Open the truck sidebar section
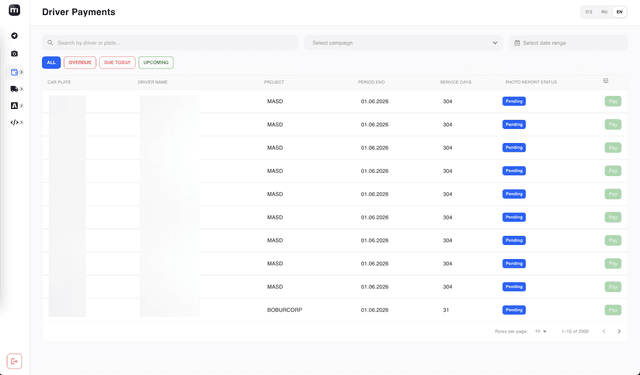 coord(14,89)
